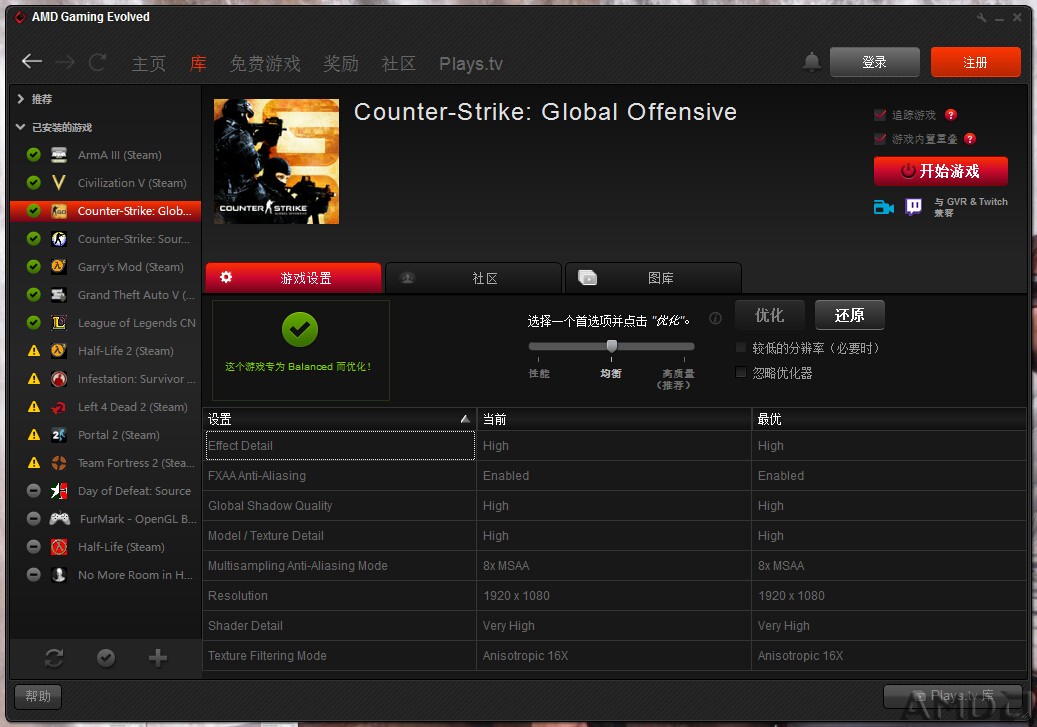Screen dimensions: 1037x727
Task: Switch to the 图库 tab
Action: [x=653, y=278]
